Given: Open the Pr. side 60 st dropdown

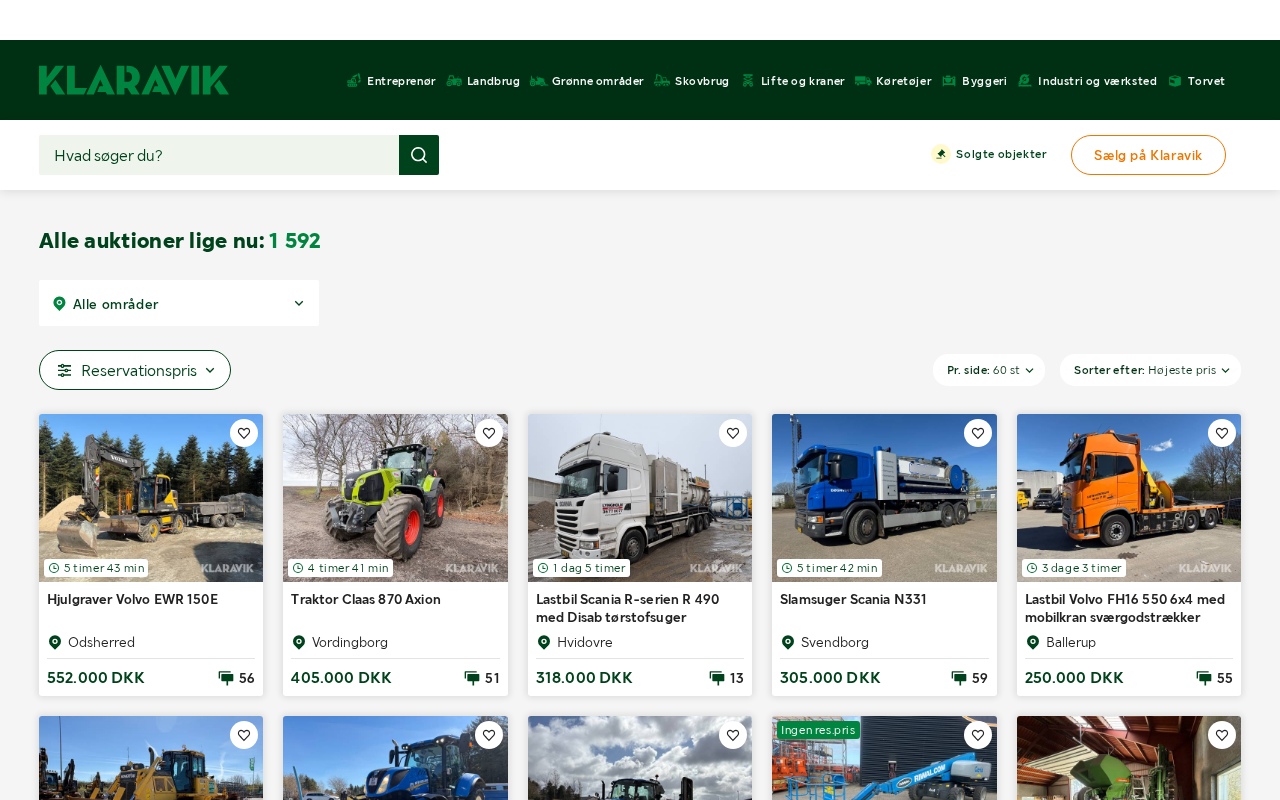Looking at the screenshot, I should click(989, 370).
